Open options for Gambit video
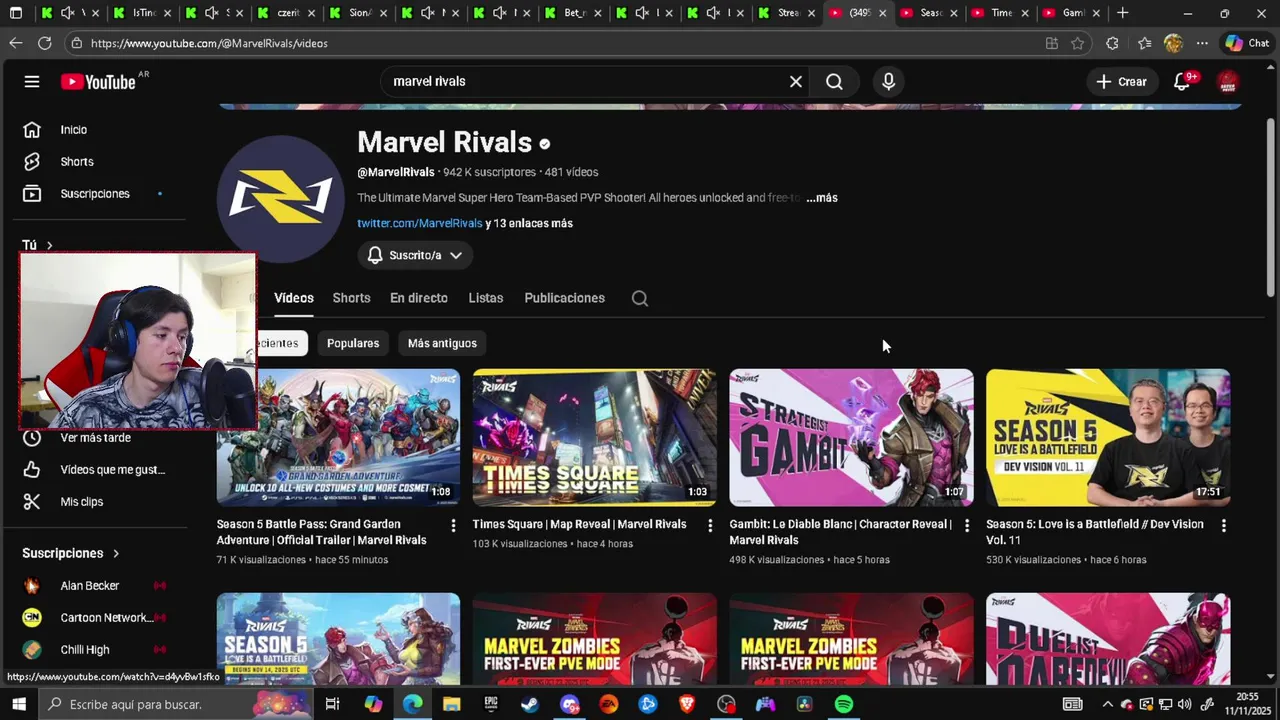Image resolution: width=1280 pixels, height=720 pixels. point(967,525)
